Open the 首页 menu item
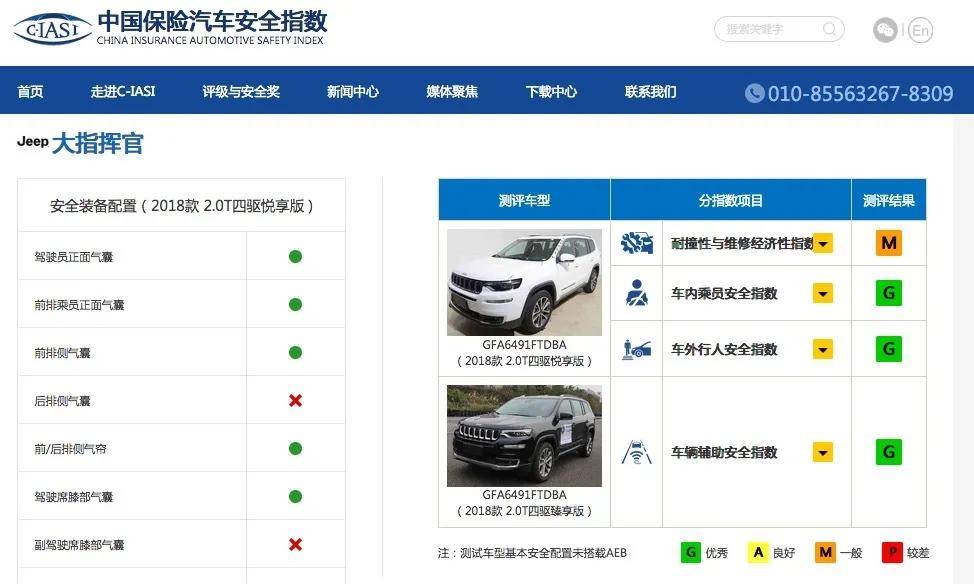 (30, 91)
